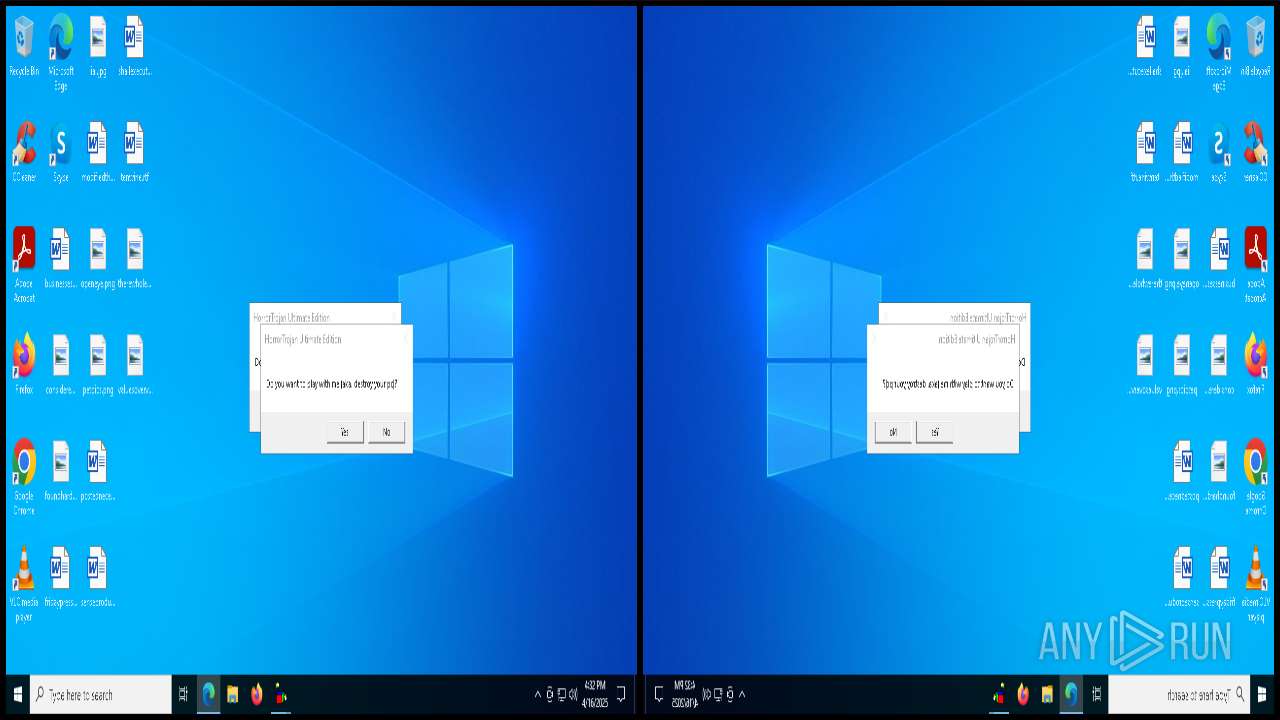Open network status icon in unmirrored tray

(561, 694)
